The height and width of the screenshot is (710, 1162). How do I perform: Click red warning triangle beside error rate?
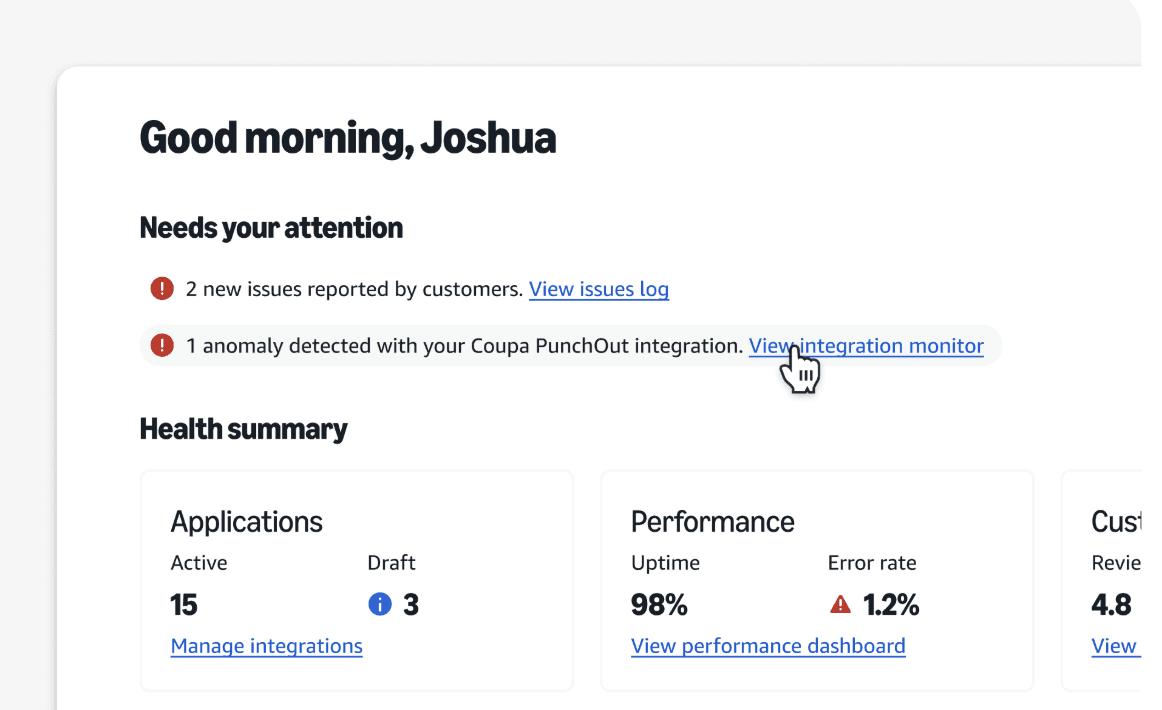coord(841,604)
